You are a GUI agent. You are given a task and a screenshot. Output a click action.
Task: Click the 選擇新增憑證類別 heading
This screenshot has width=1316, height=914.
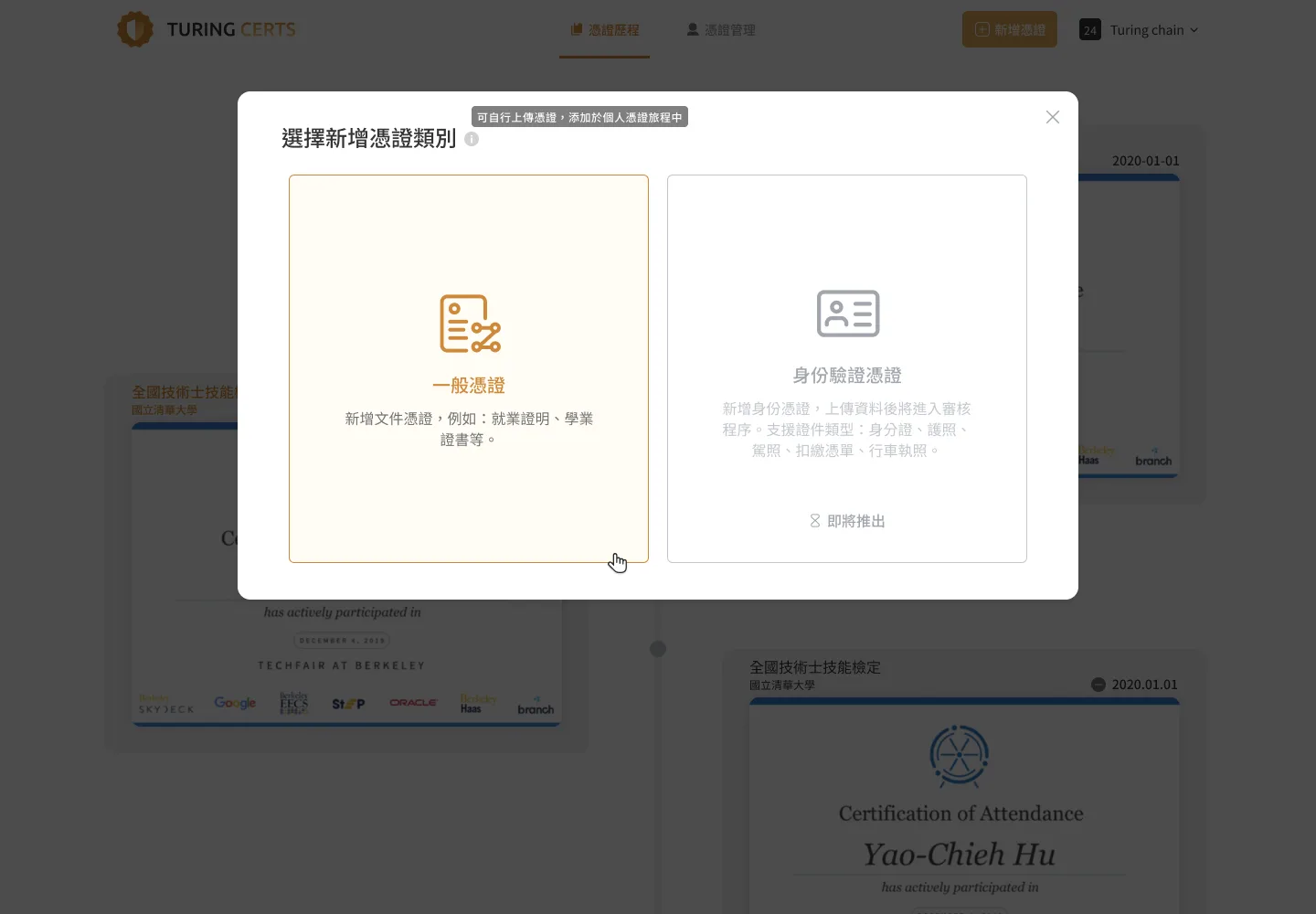click(369, 138)
